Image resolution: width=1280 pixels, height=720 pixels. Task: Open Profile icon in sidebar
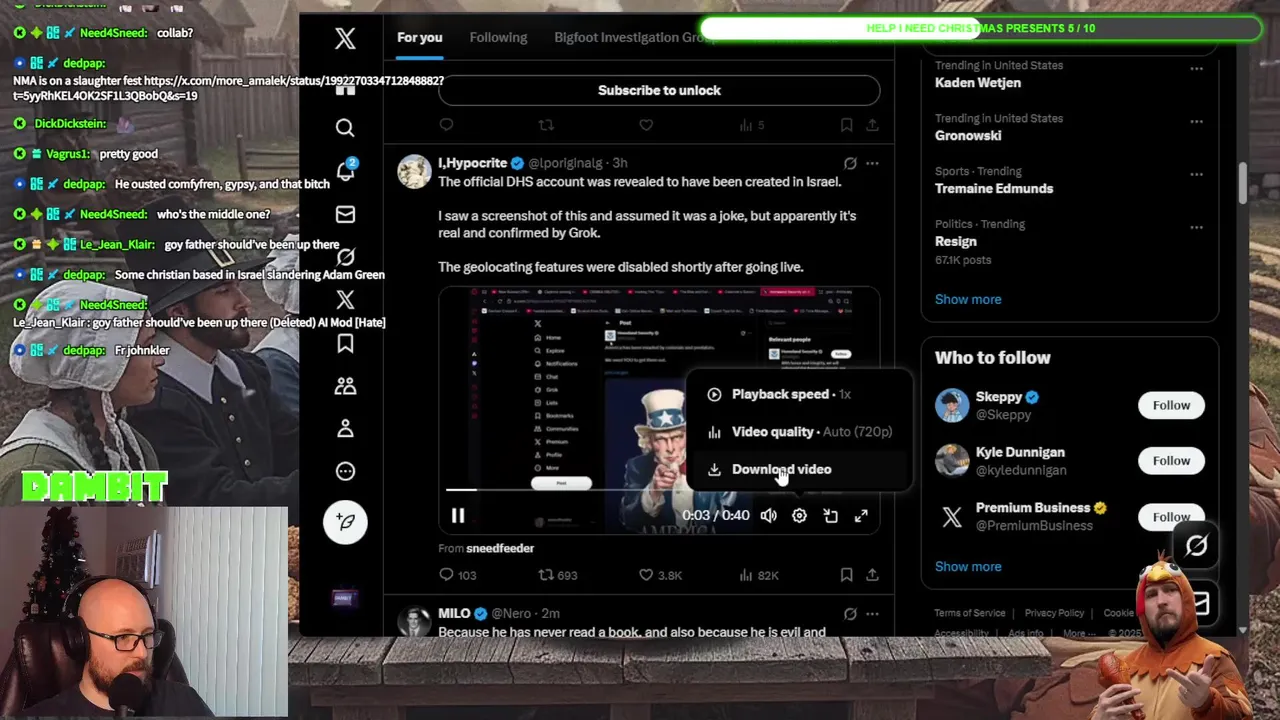[345, 428]
